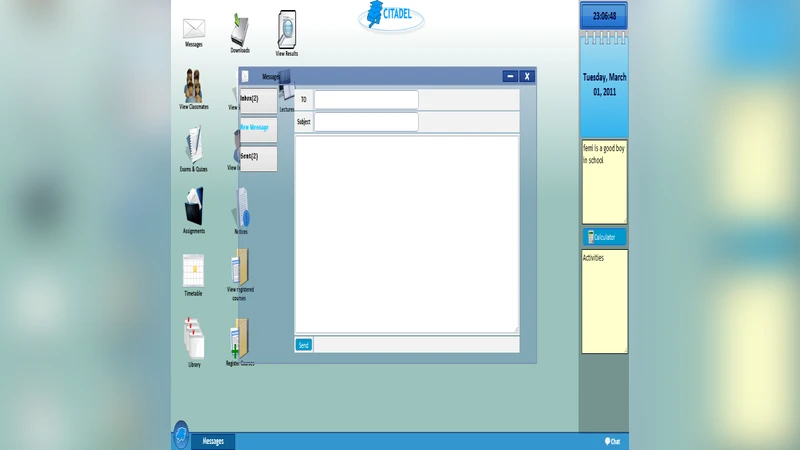Select the New Message tab

pos(258,128)
